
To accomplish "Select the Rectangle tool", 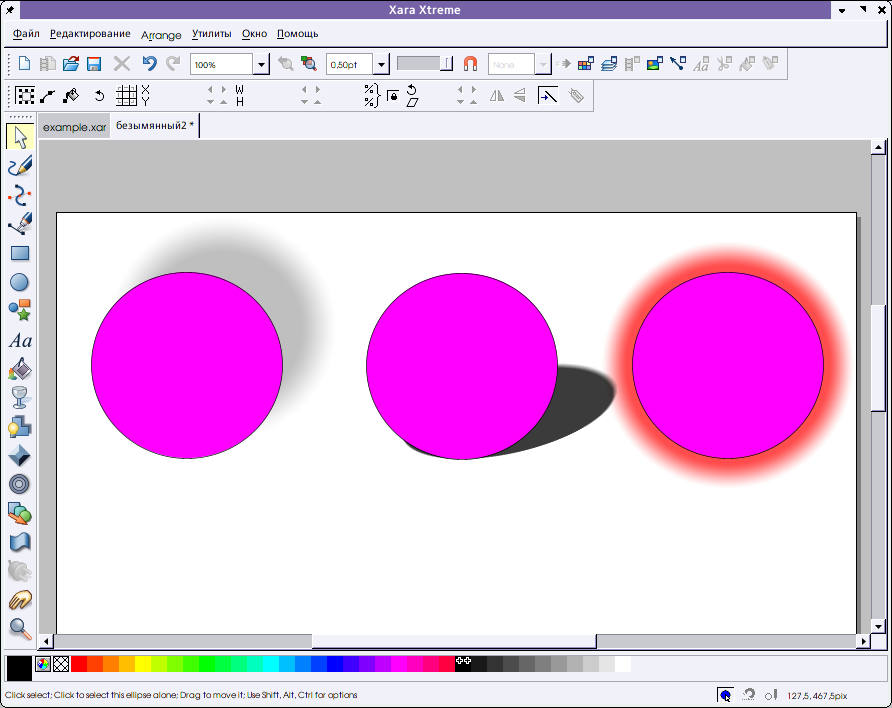I will [x=19, y=253].
